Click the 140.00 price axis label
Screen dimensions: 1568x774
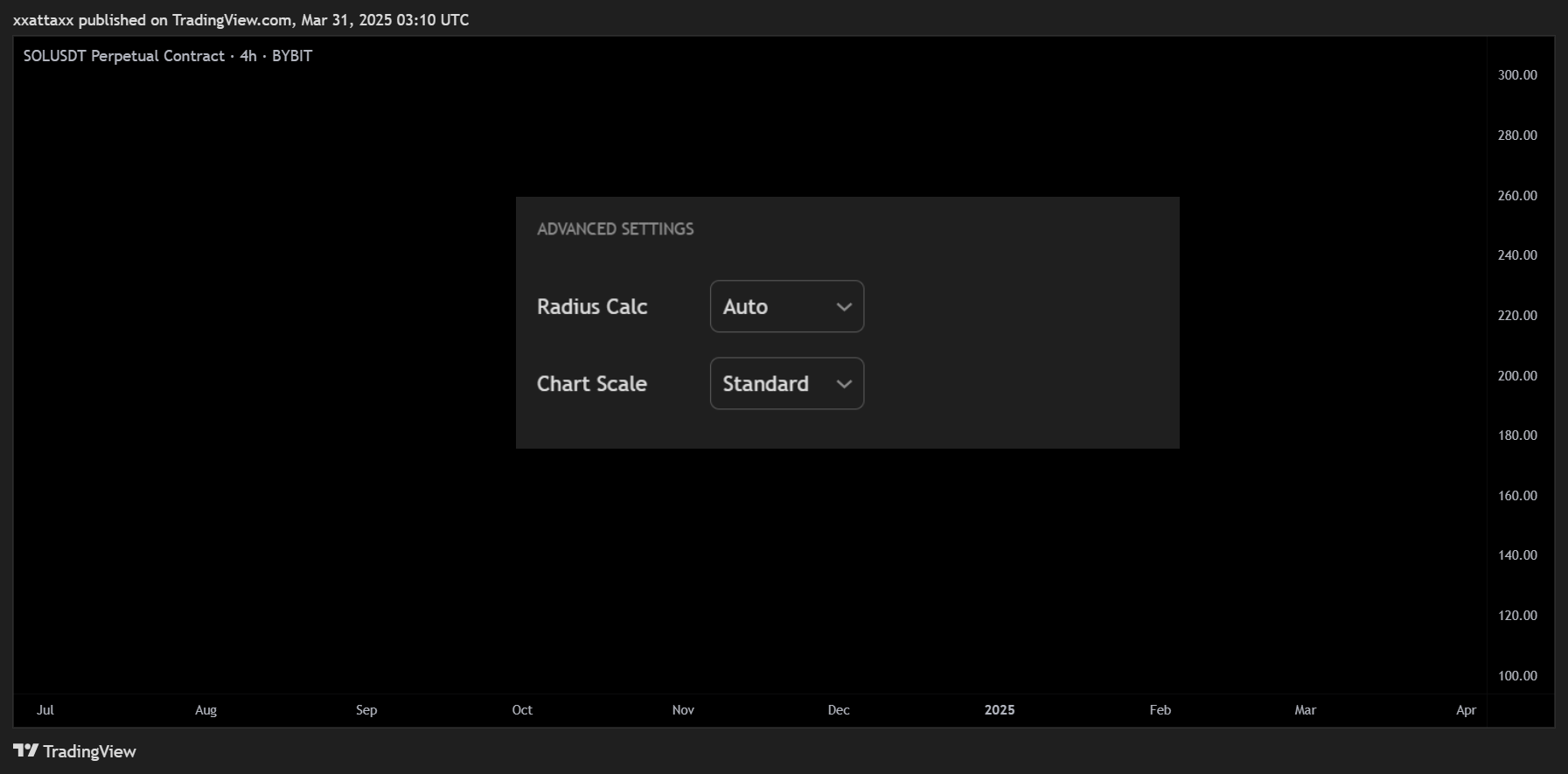1517,555
